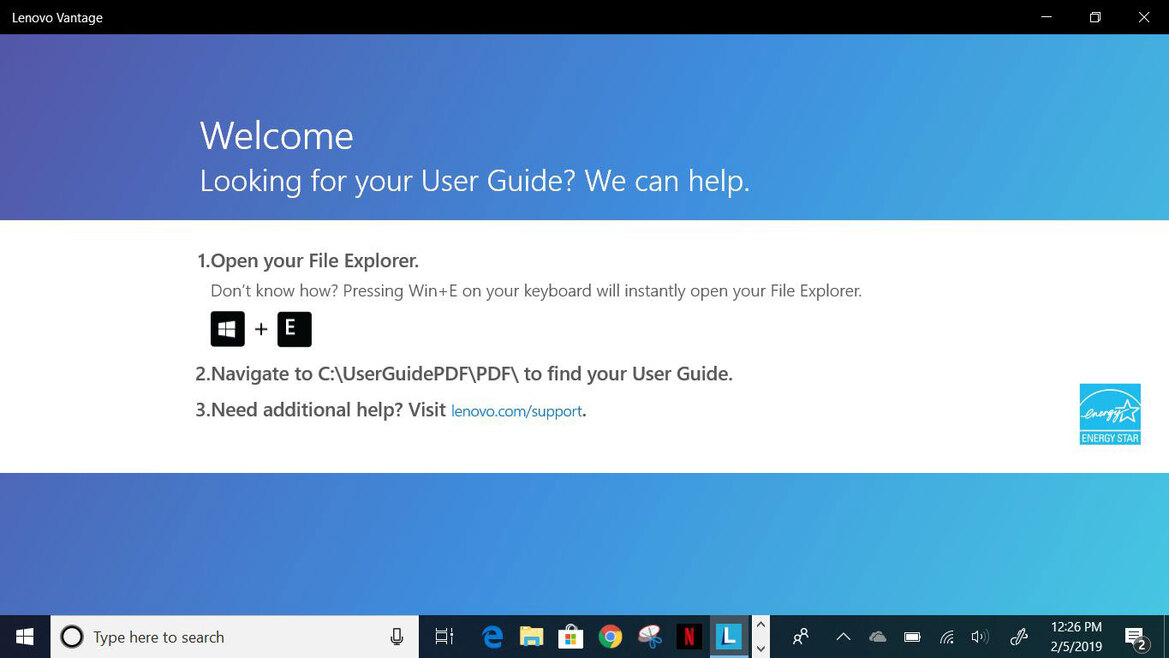Click the taskbar scroll up arrow
1169x658 pixels.
pos(760,624)
